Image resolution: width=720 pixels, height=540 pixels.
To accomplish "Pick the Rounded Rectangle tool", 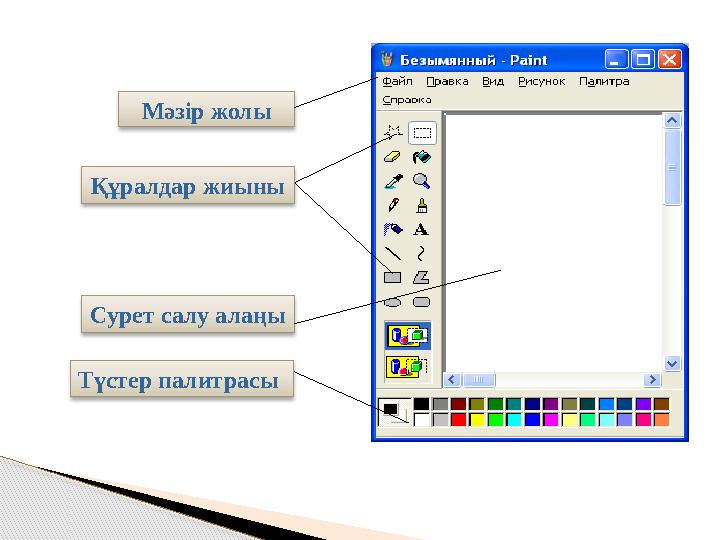I will 421,302.
